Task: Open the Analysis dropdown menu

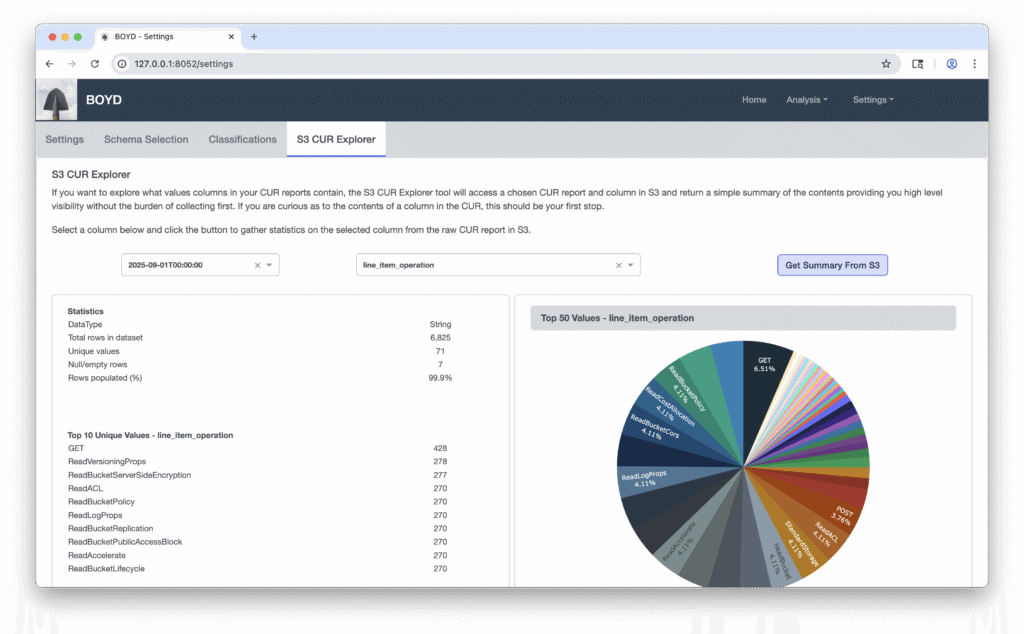Action: [806, 100]
